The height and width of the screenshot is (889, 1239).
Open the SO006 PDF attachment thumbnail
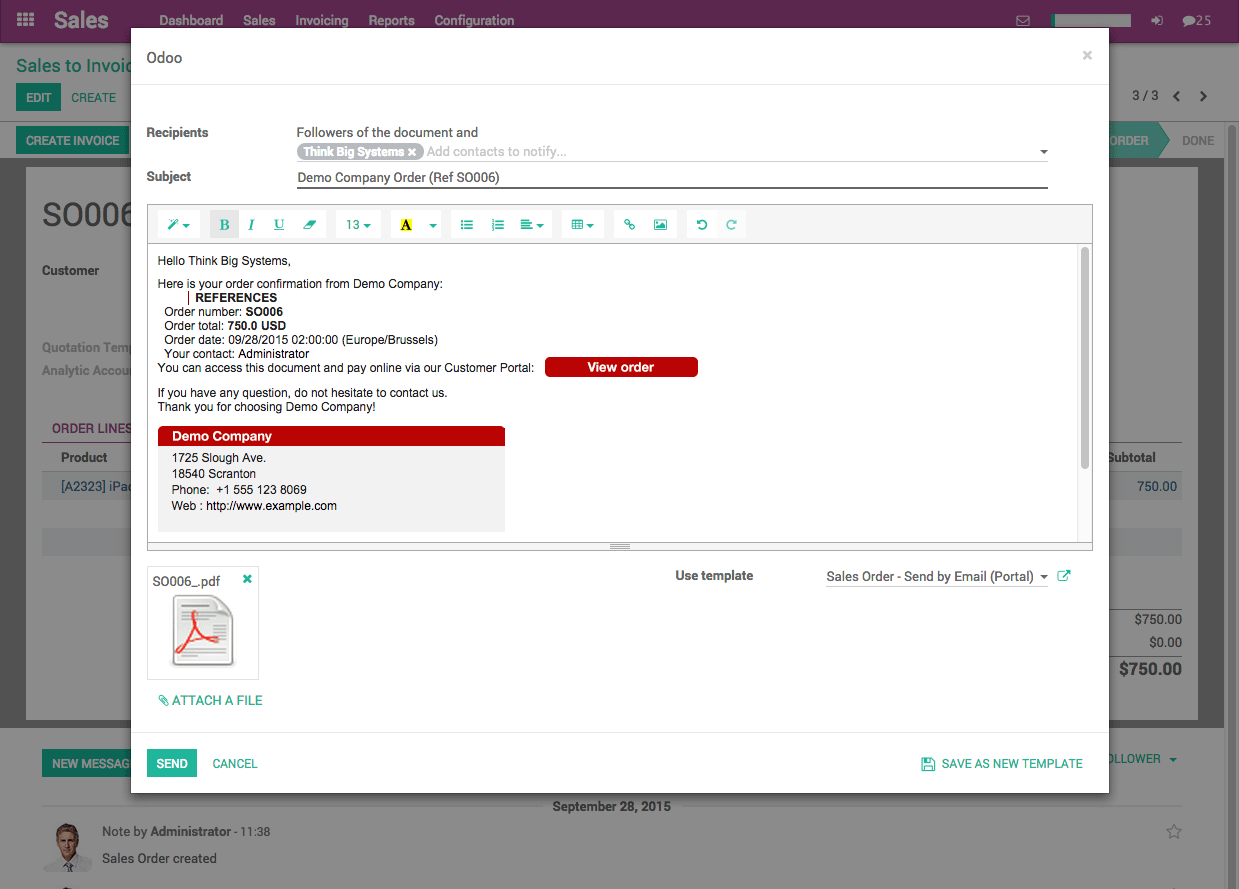click(203, 631)
